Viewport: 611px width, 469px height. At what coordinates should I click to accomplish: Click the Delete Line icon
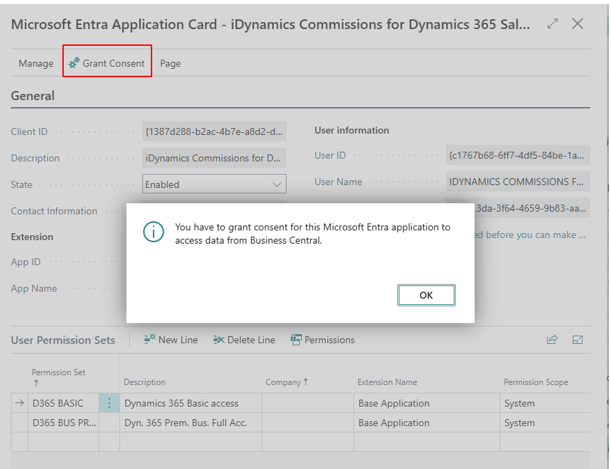pos(219,340)
